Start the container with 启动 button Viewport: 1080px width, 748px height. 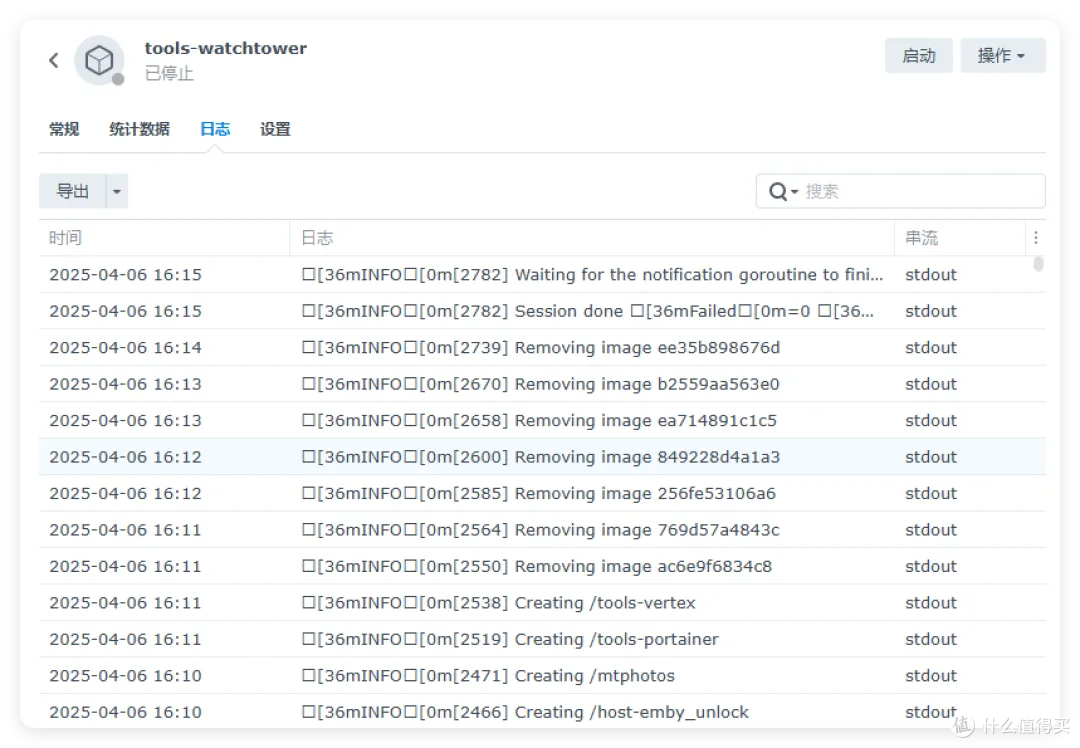pyautogui.click(x=919, y=56)
